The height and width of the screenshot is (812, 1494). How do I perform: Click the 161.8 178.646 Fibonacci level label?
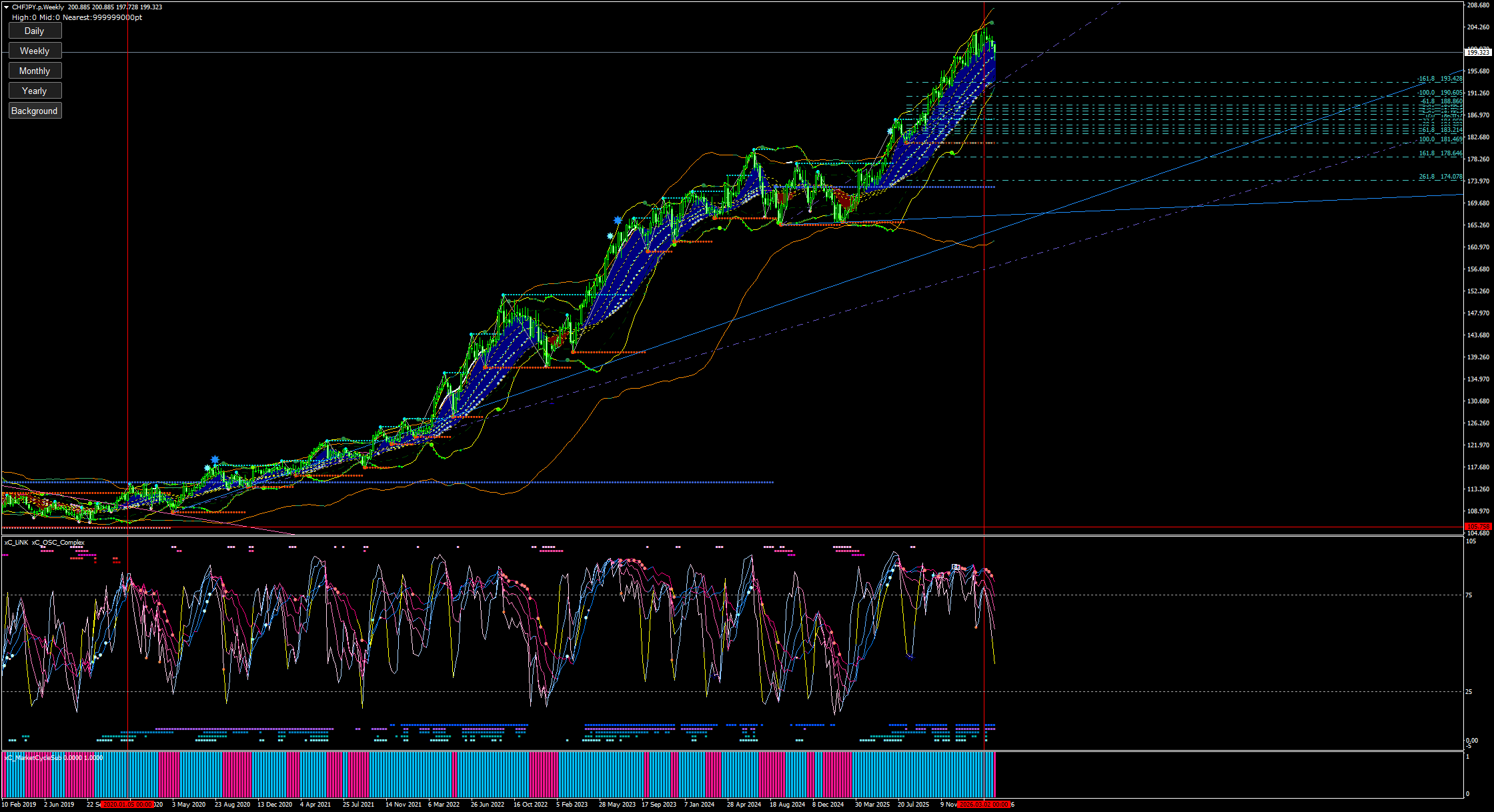coord(1441,153)
